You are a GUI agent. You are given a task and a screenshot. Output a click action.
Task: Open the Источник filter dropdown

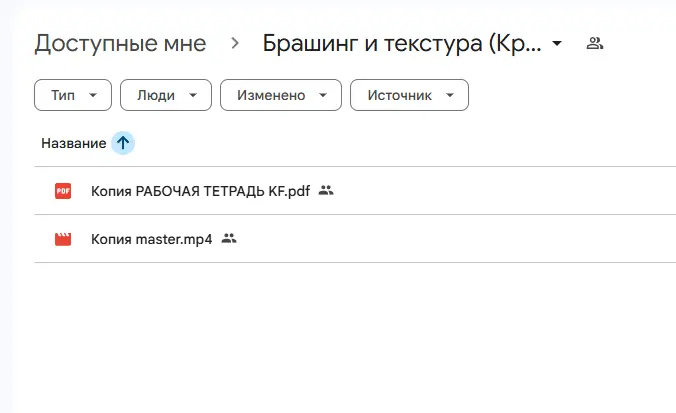409,95
